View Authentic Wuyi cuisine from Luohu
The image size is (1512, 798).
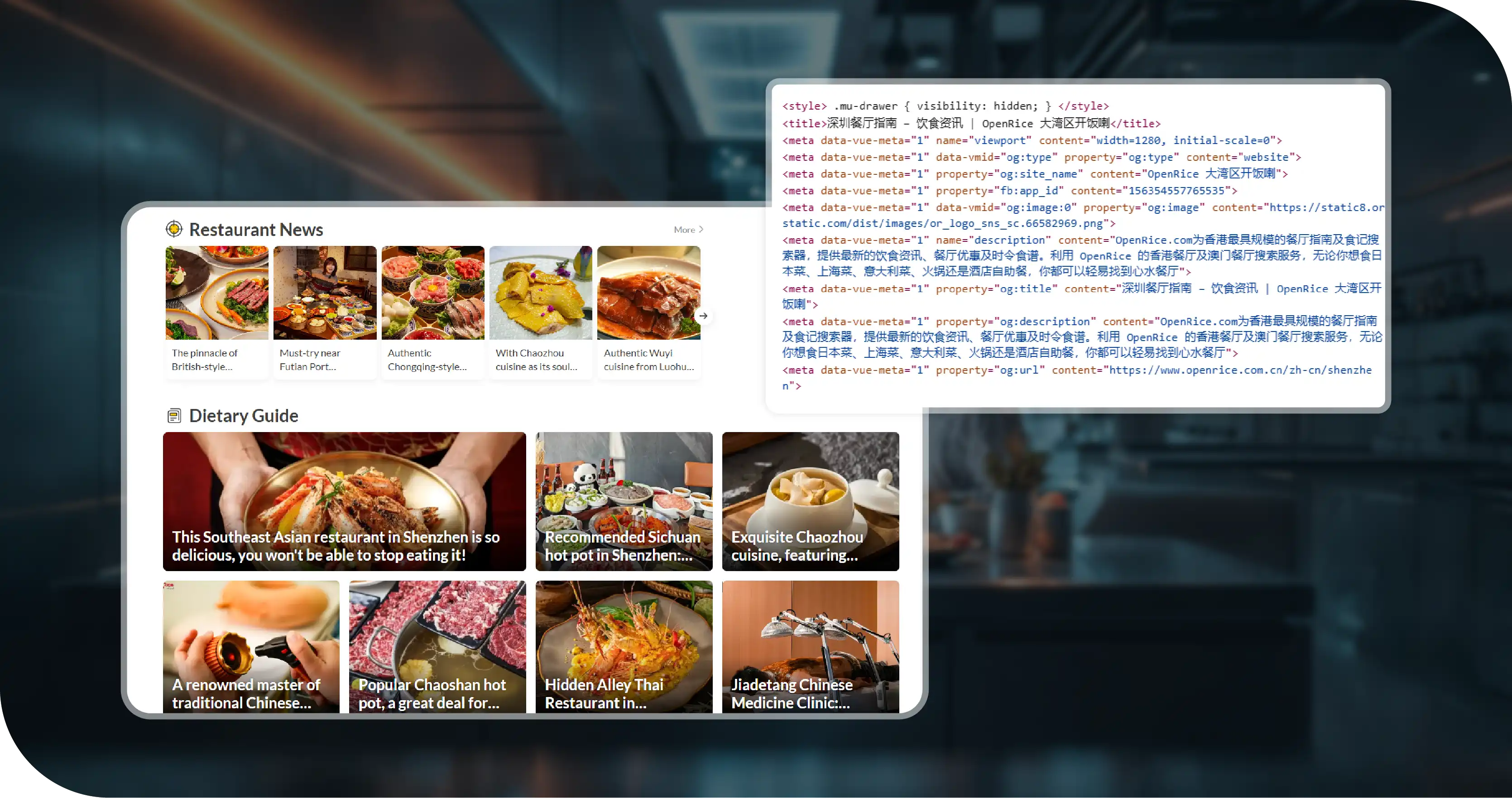coord(648,311)
